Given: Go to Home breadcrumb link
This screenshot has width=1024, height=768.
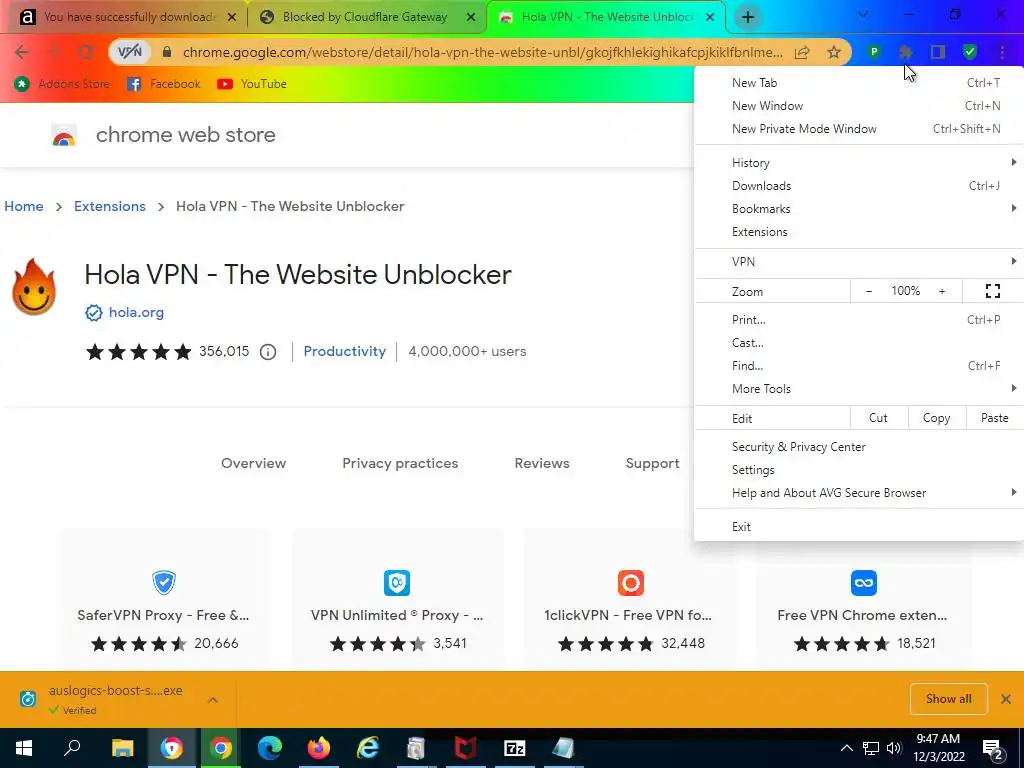Looking at the screenshot, I should tap(24, 206).
